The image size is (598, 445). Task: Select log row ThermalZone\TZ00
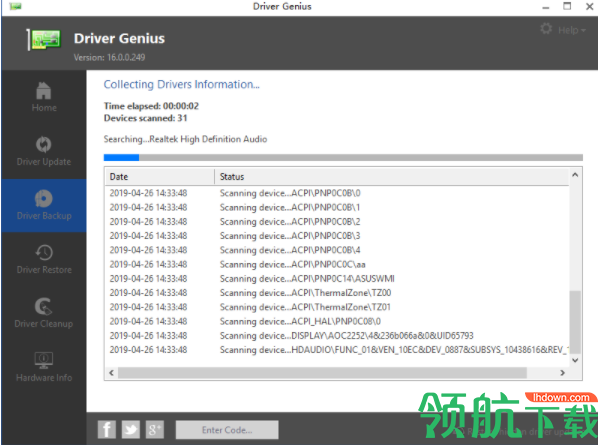tap(337, 293)
